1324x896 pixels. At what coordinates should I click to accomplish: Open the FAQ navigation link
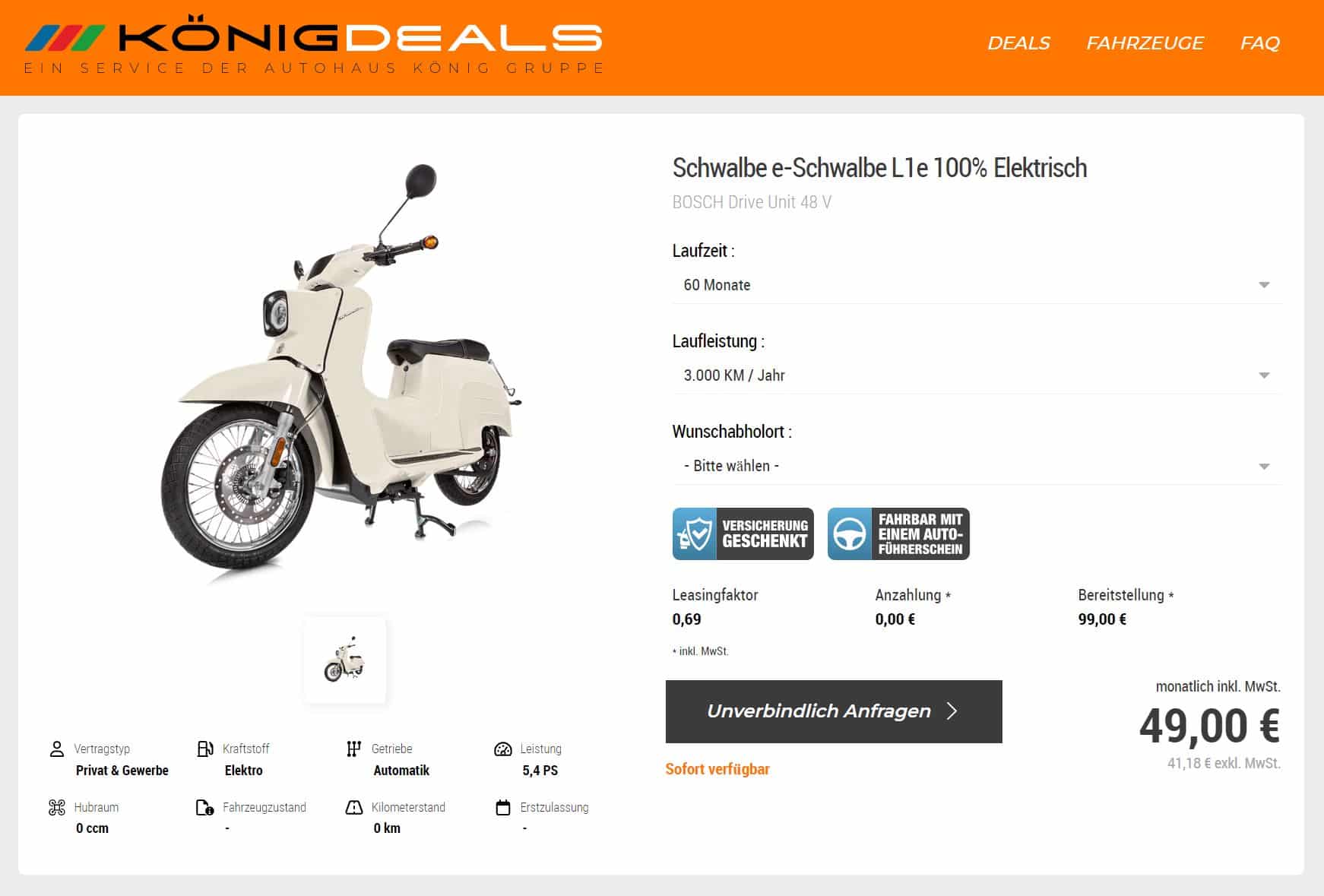[x=1260, y=43]
